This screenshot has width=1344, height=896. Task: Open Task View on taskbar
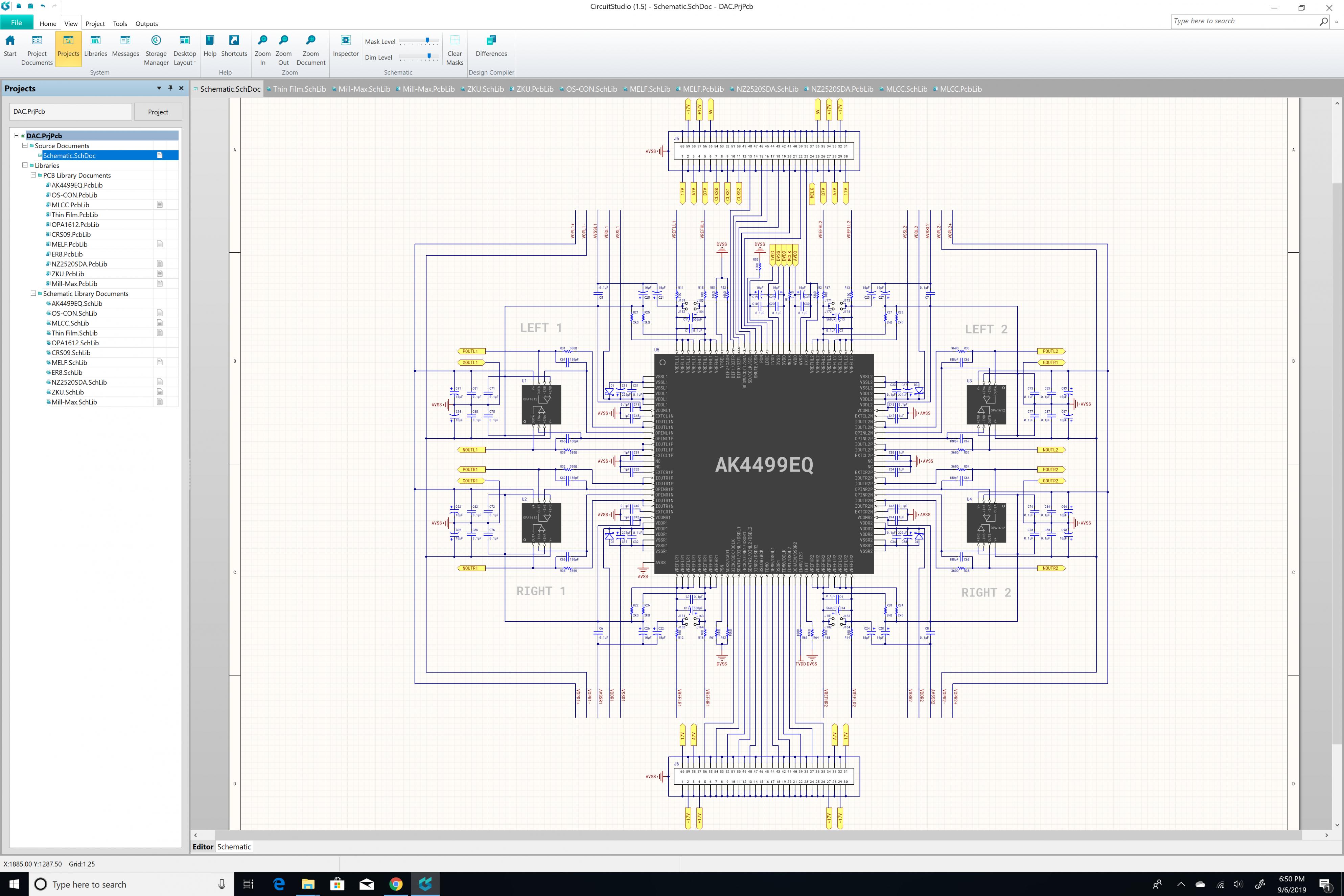click(x=248, y=884)
